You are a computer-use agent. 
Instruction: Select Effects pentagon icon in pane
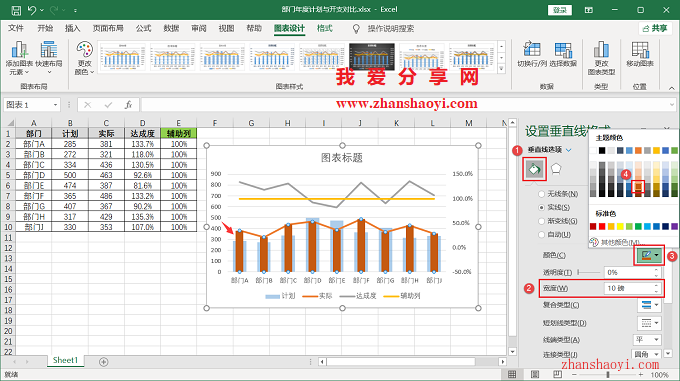556,169
